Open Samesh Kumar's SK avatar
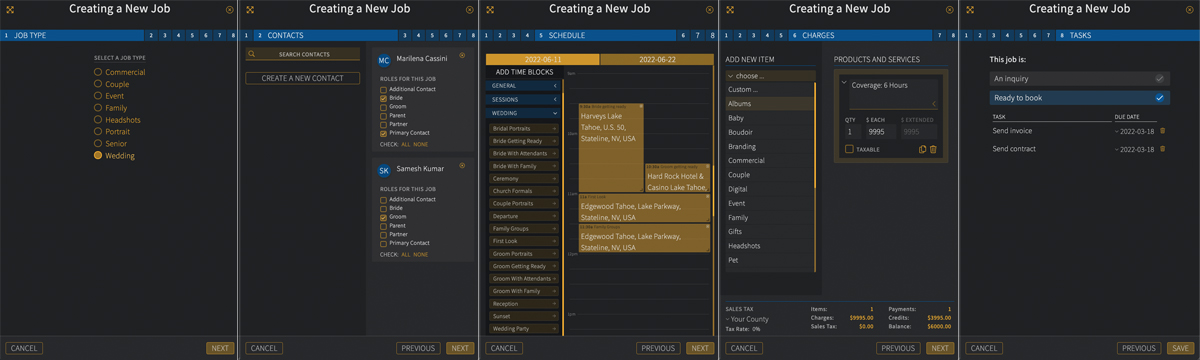Viewport: 1200px width, 360px height. click(x=384, y=170)
